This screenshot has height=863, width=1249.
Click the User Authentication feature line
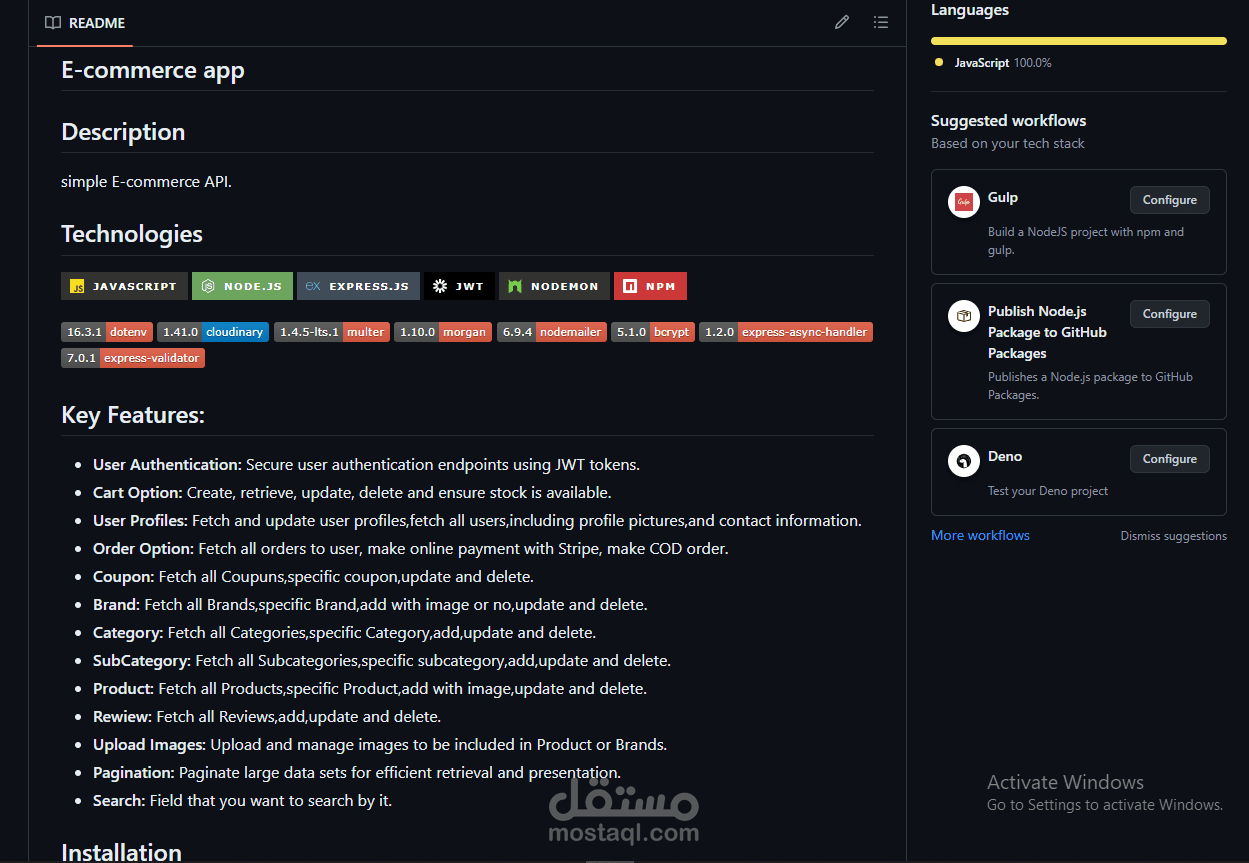pos(366,465)
